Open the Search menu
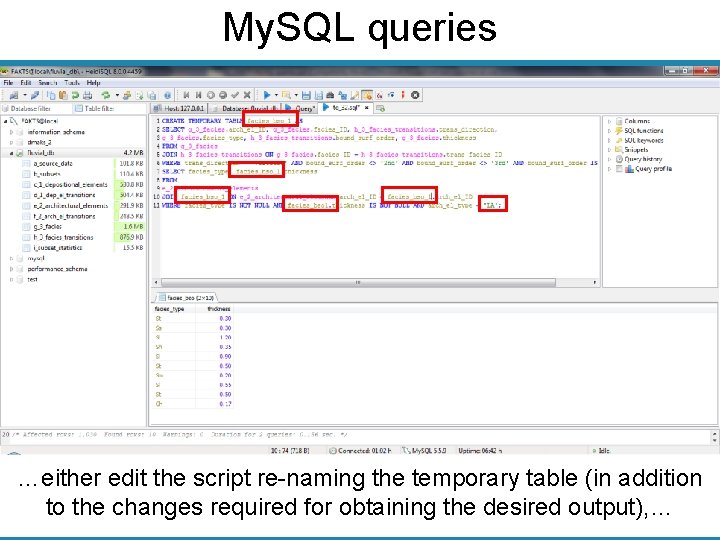720x540 pixels. coord(48,83)
